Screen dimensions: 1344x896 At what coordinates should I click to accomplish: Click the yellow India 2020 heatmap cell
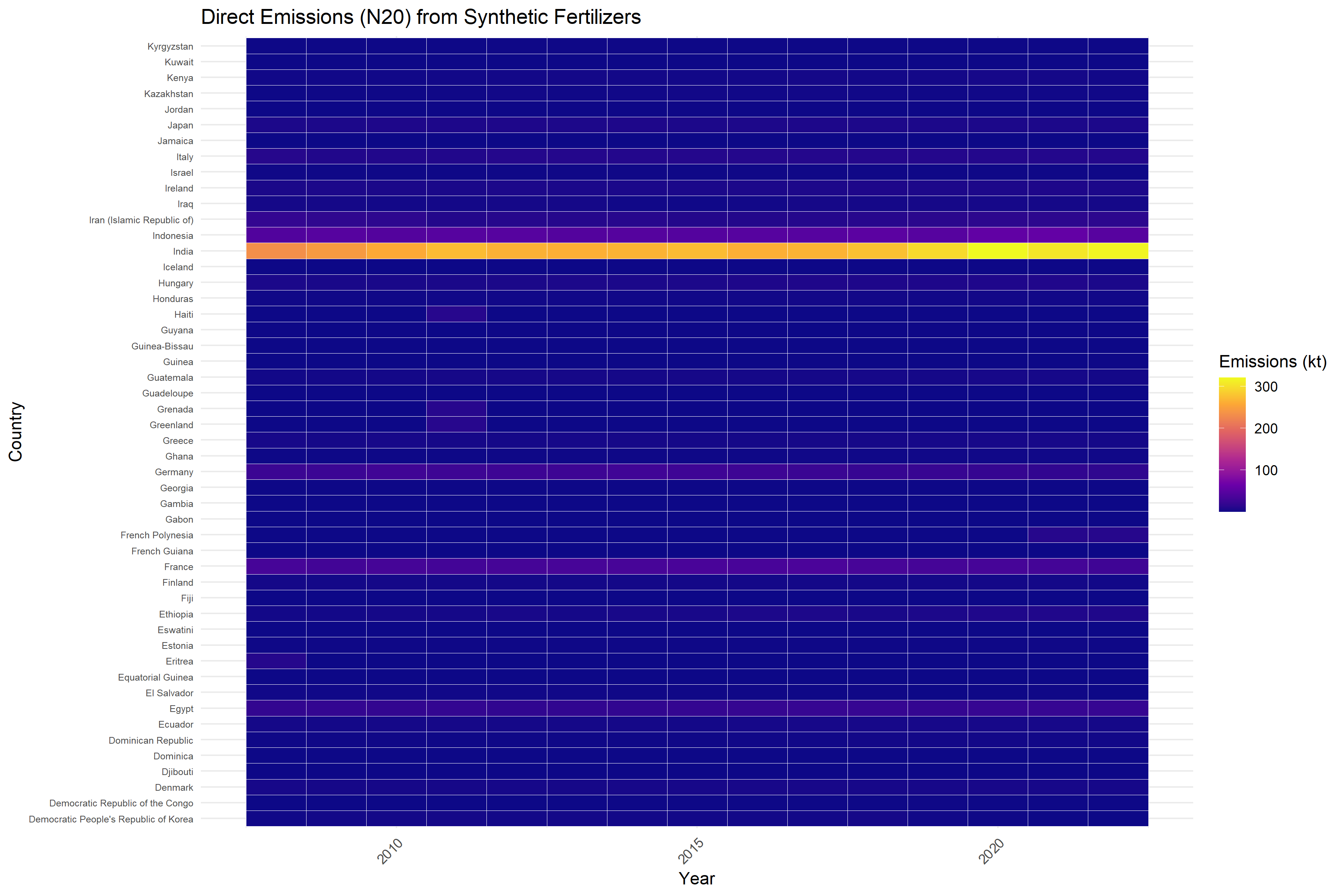[998, 251]
